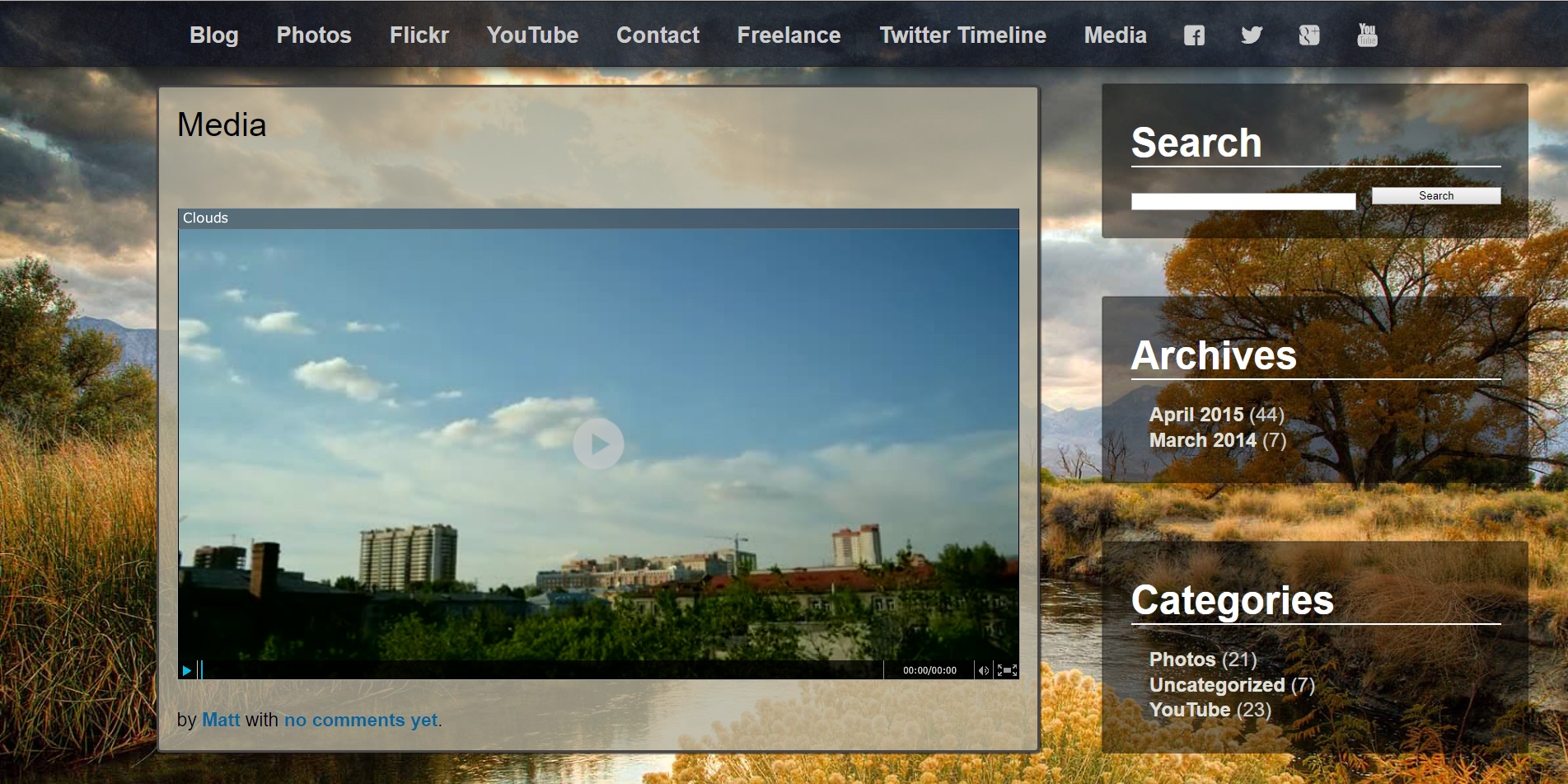The width and height of the screenshot is (1568, 784).
Task: Click the 00:00/00:00 time display
Action: coord(929,670)
